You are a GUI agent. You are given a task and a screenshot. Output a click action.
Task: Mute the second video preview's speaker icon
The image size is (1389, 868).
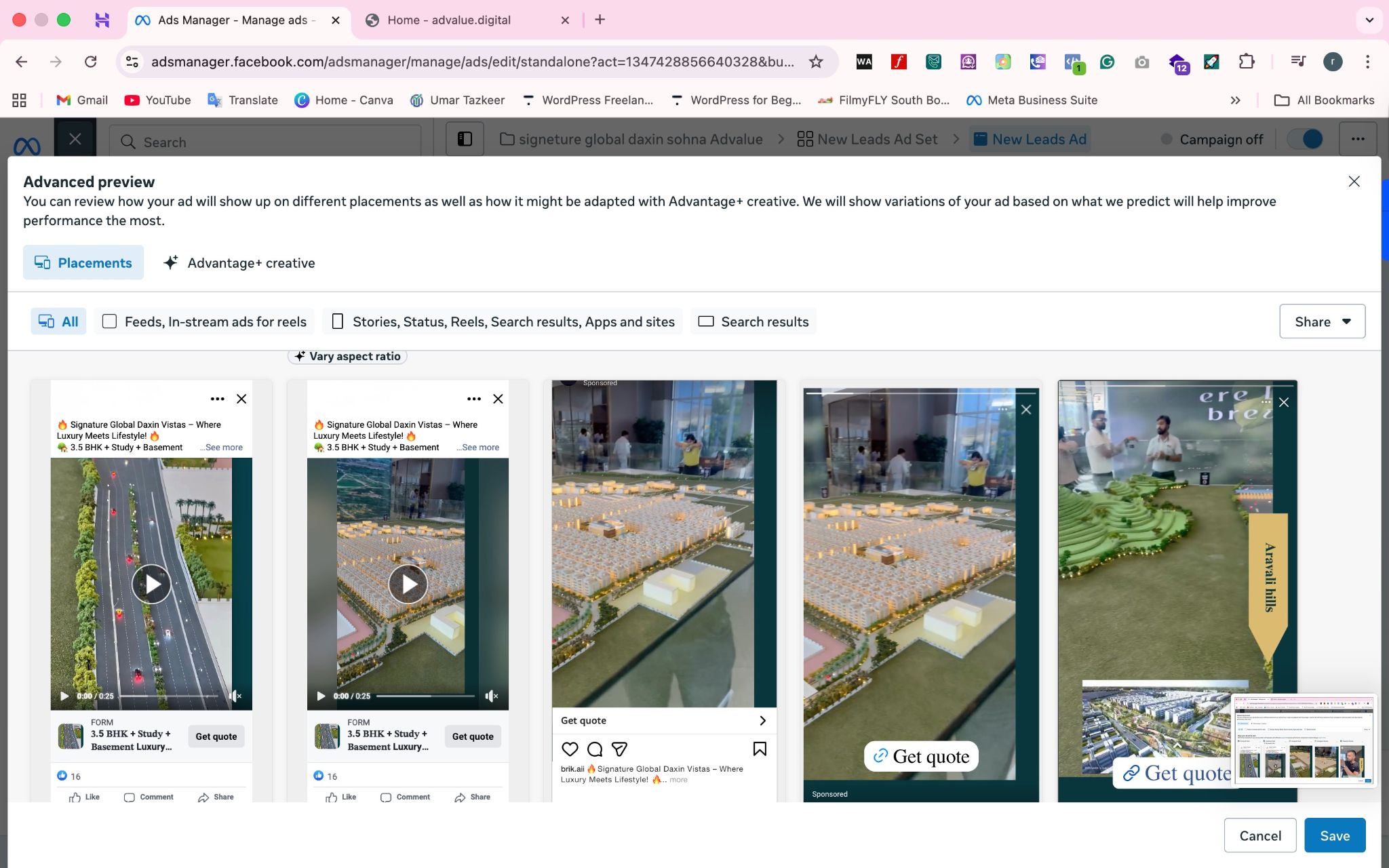click(x=492, y=696)
